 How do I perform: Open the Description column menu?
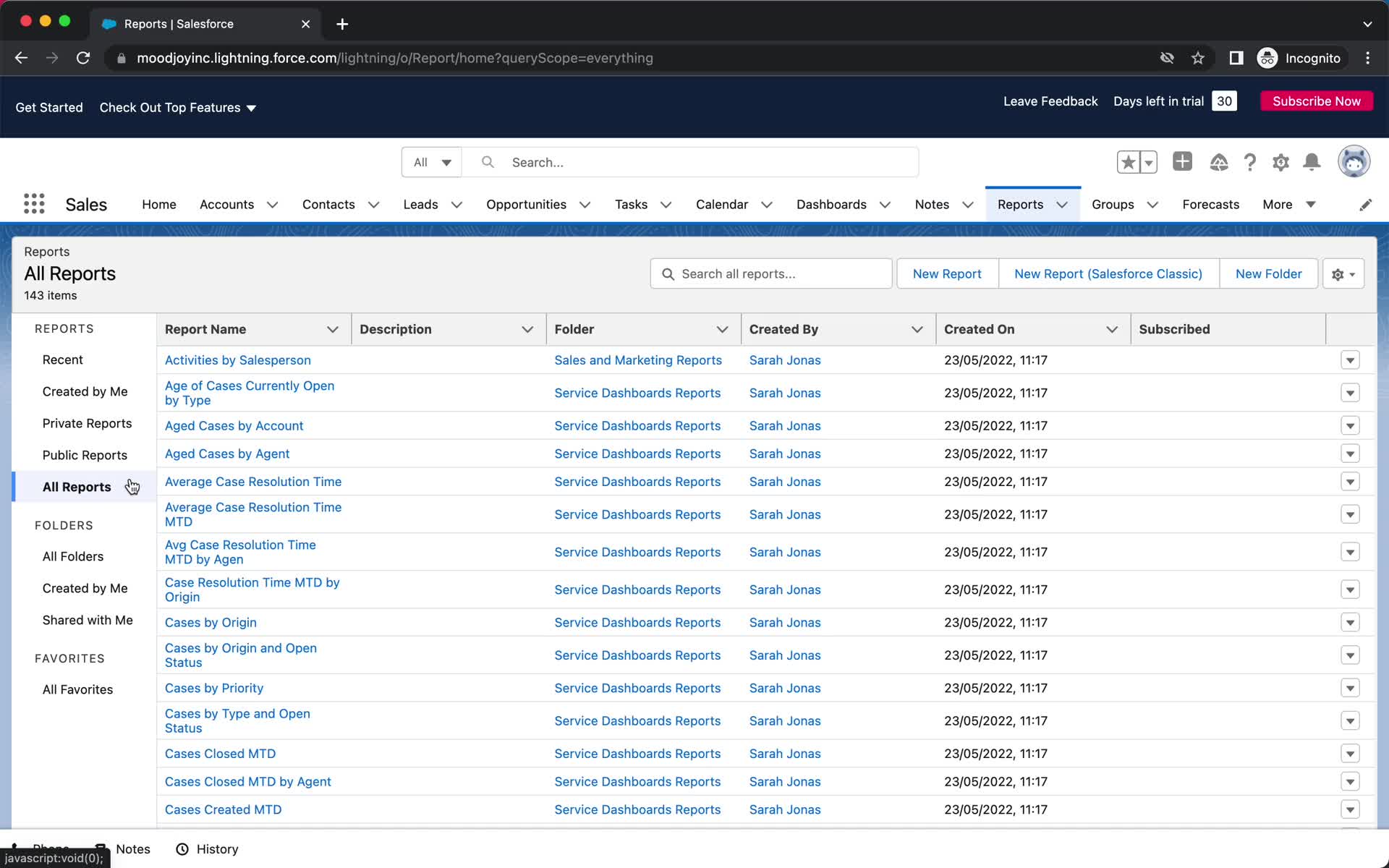(x=527, y=329)
